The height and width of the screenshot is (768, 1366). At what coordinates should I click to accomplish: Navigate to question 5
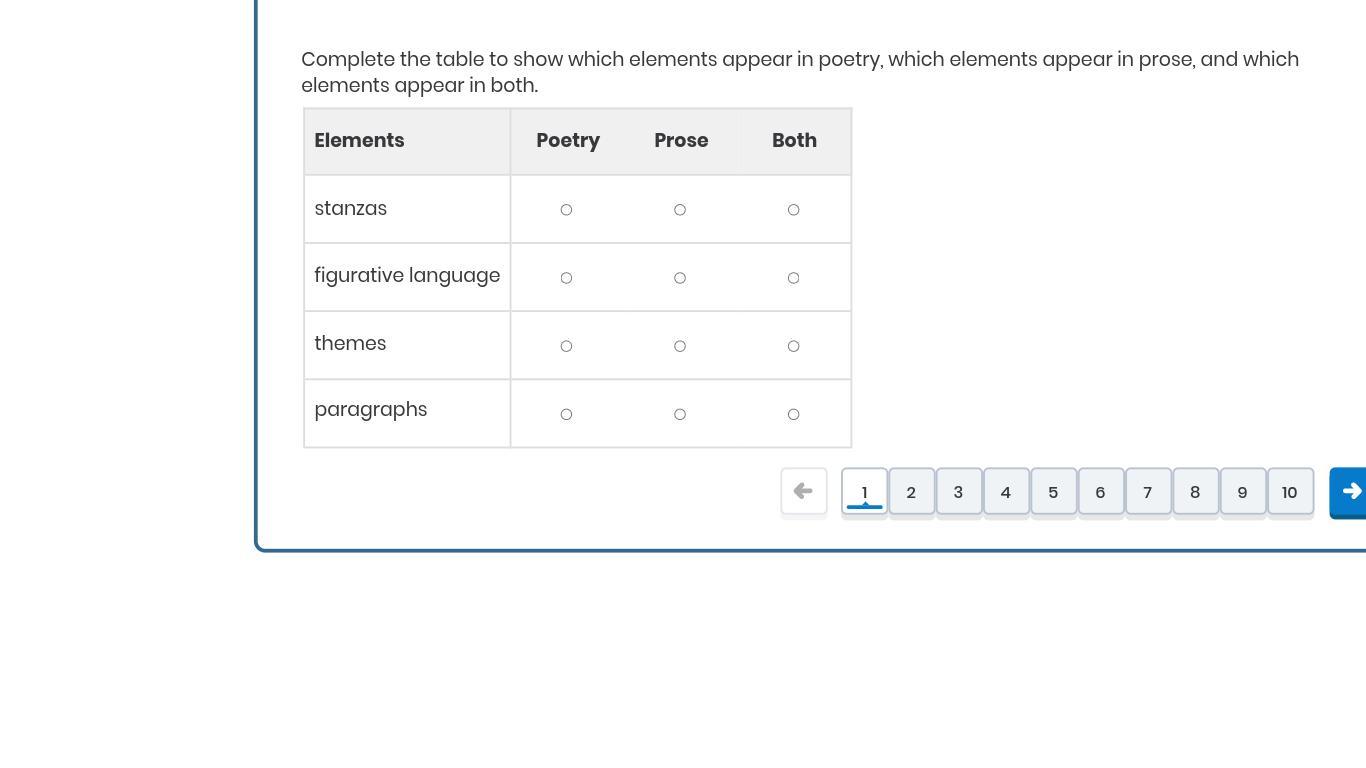pyautogui.click(x=1053, y=492)
